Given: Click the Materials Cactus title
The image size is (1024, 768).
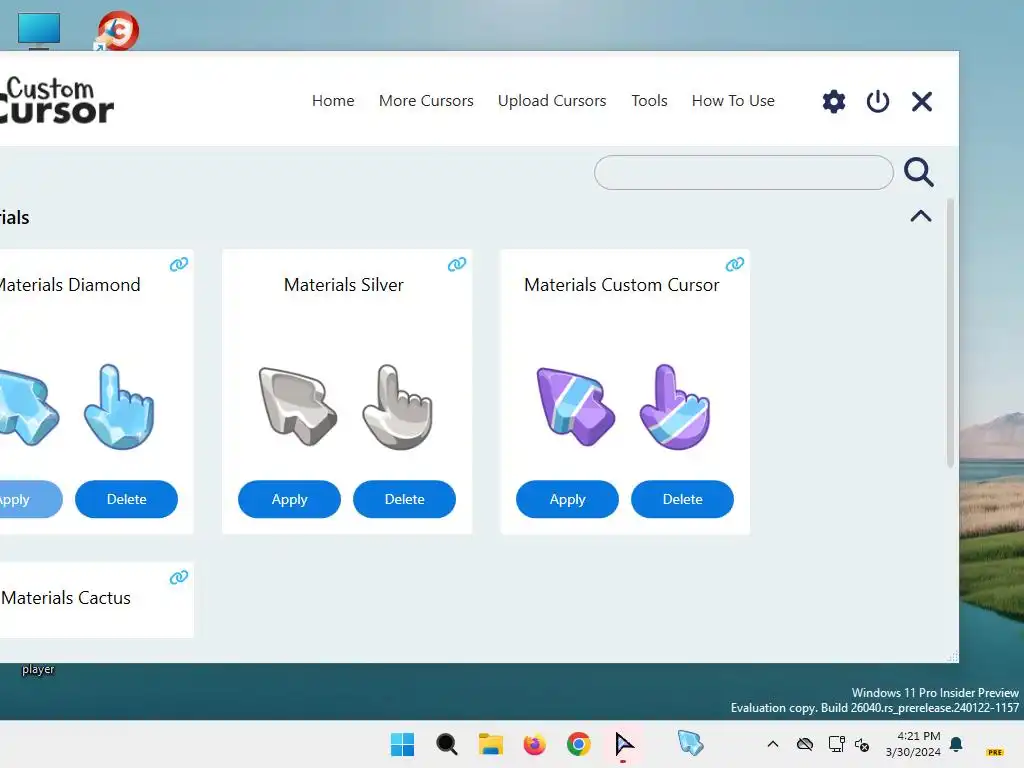Looking at the screenshot, I should 65,598.
